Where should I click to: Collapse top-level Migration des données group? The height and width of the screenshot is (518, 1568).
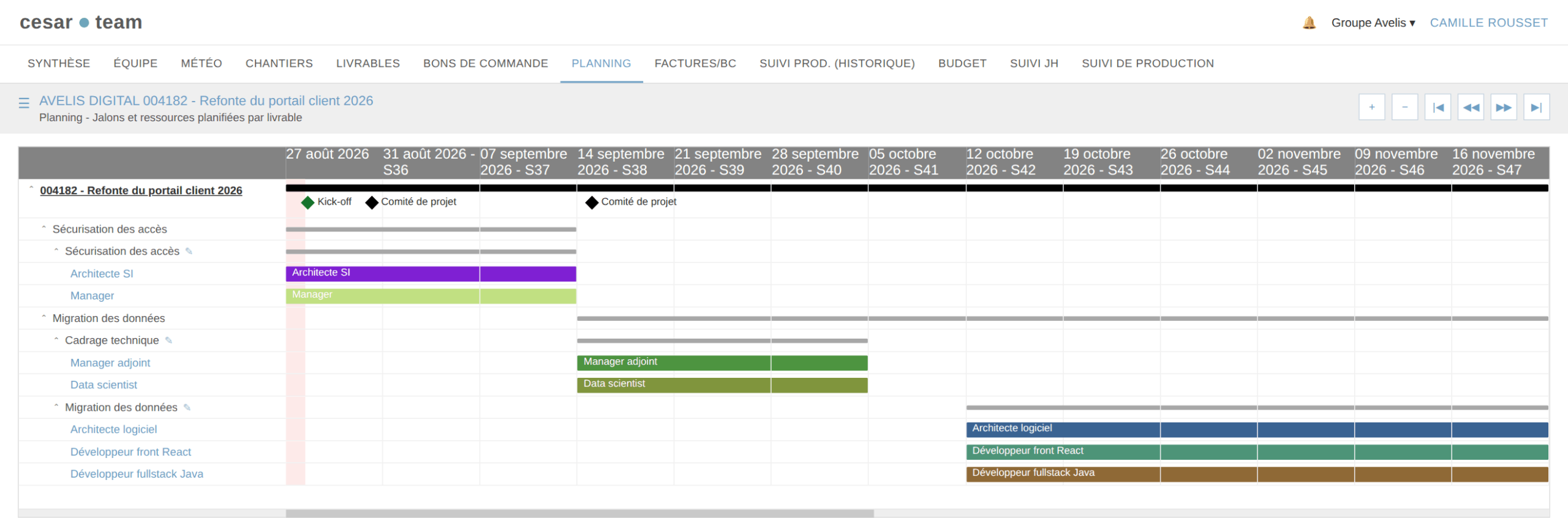pyautogui.click(x=43, y=317)
